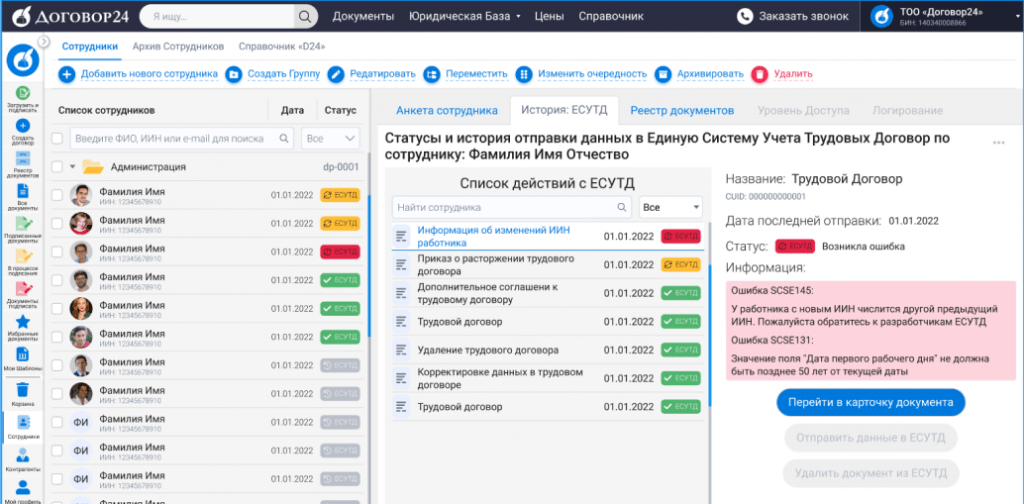Image resolution: width=1024 pixels, height=504 pixels.
Task: Click the magnifier icon in top search bar
Action: coord(305,17)
